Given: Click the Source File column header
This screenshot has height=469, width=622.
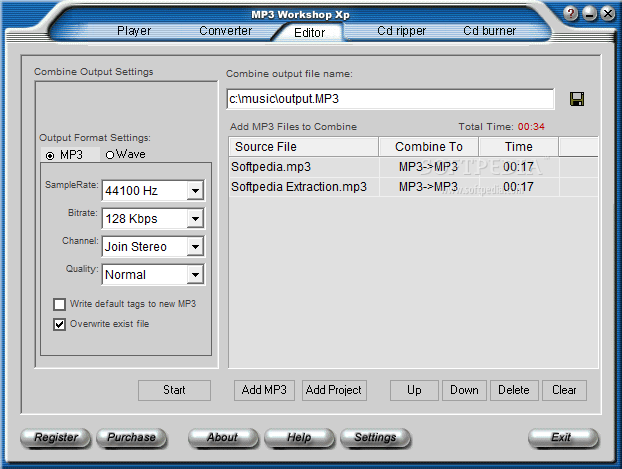Looking at the screenshot, I should coord(303,147).
